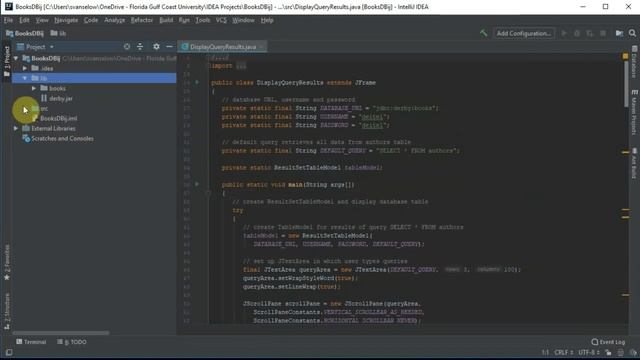The width and height of the screenshot is (640, 360).
Task: Open Search Everywhere magnifier icon
Action: (632, 33)
